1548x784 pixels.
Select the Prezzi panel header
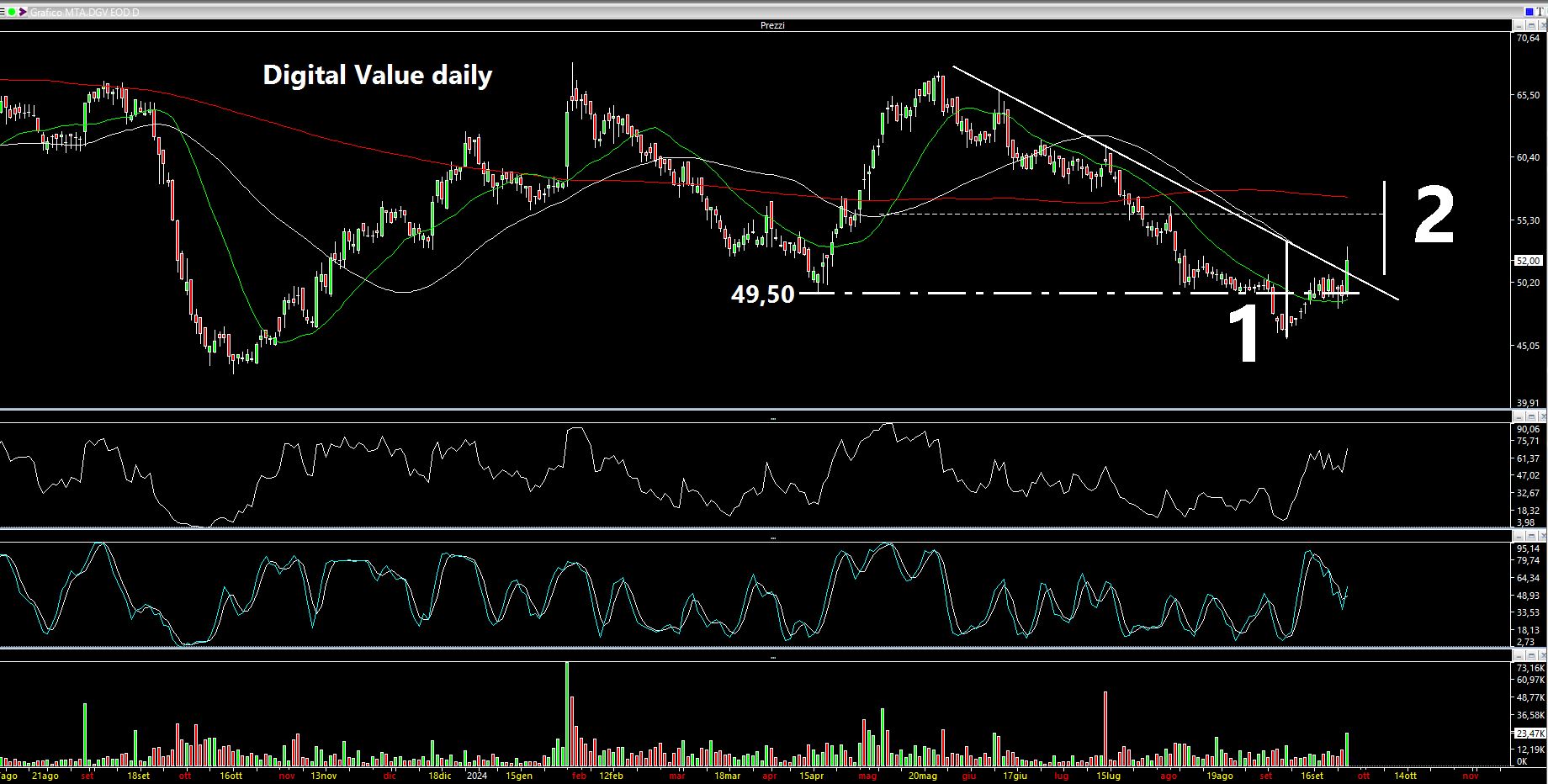(x=772, y=25)
